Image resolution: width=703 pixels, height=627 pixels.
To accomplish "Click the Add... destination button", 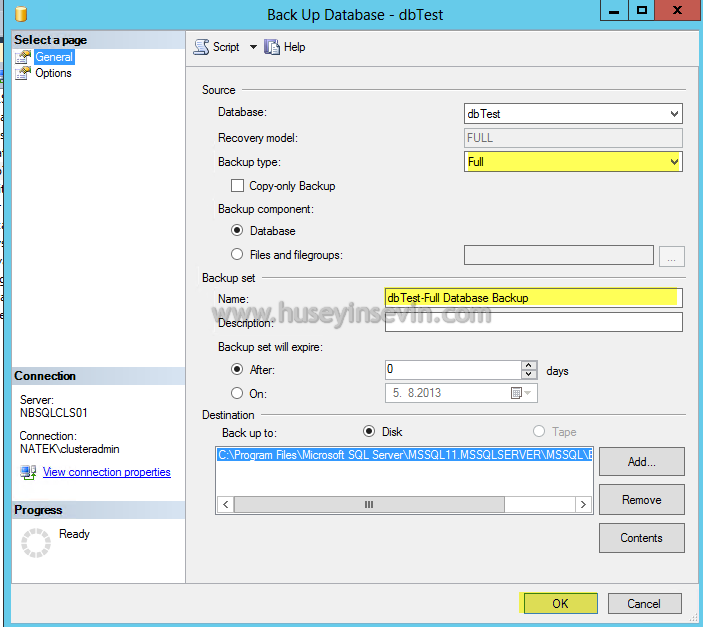I will pyautogui.click(x=642, y=462).
